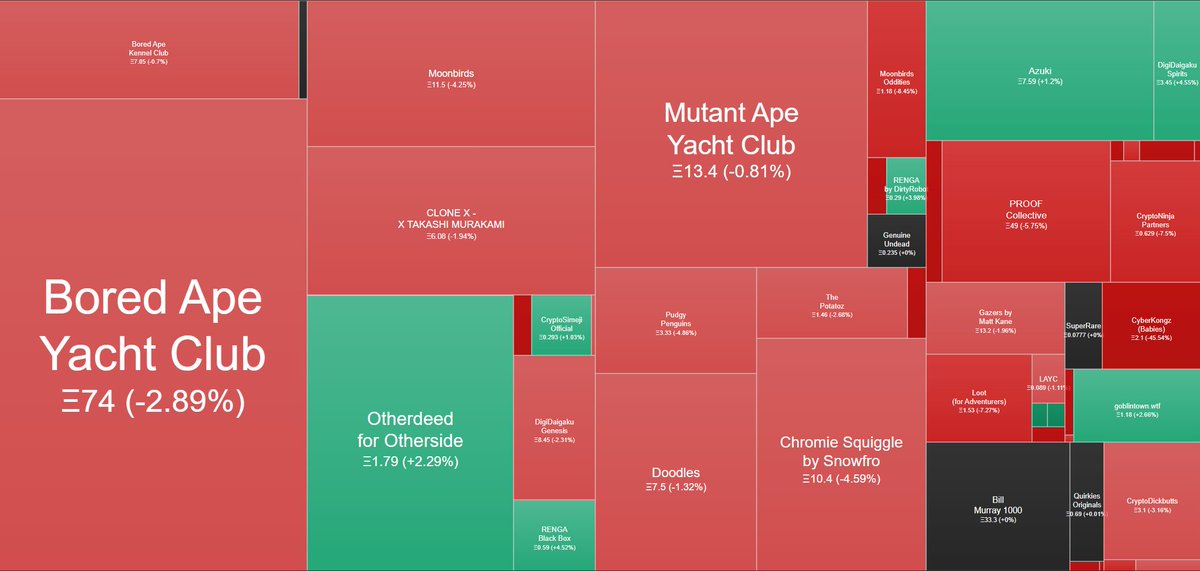Select the RENGA by DirtyRobot tile

coord(906,186)
